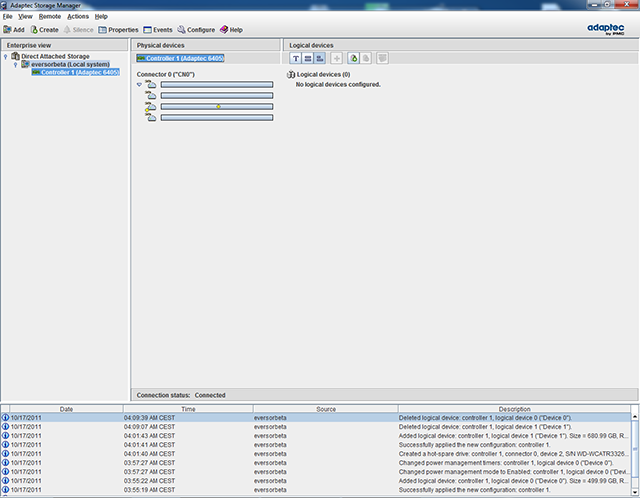This screenshot has width=640, height=498.
Task: Click the Add toolbar button
Action: 14,30
